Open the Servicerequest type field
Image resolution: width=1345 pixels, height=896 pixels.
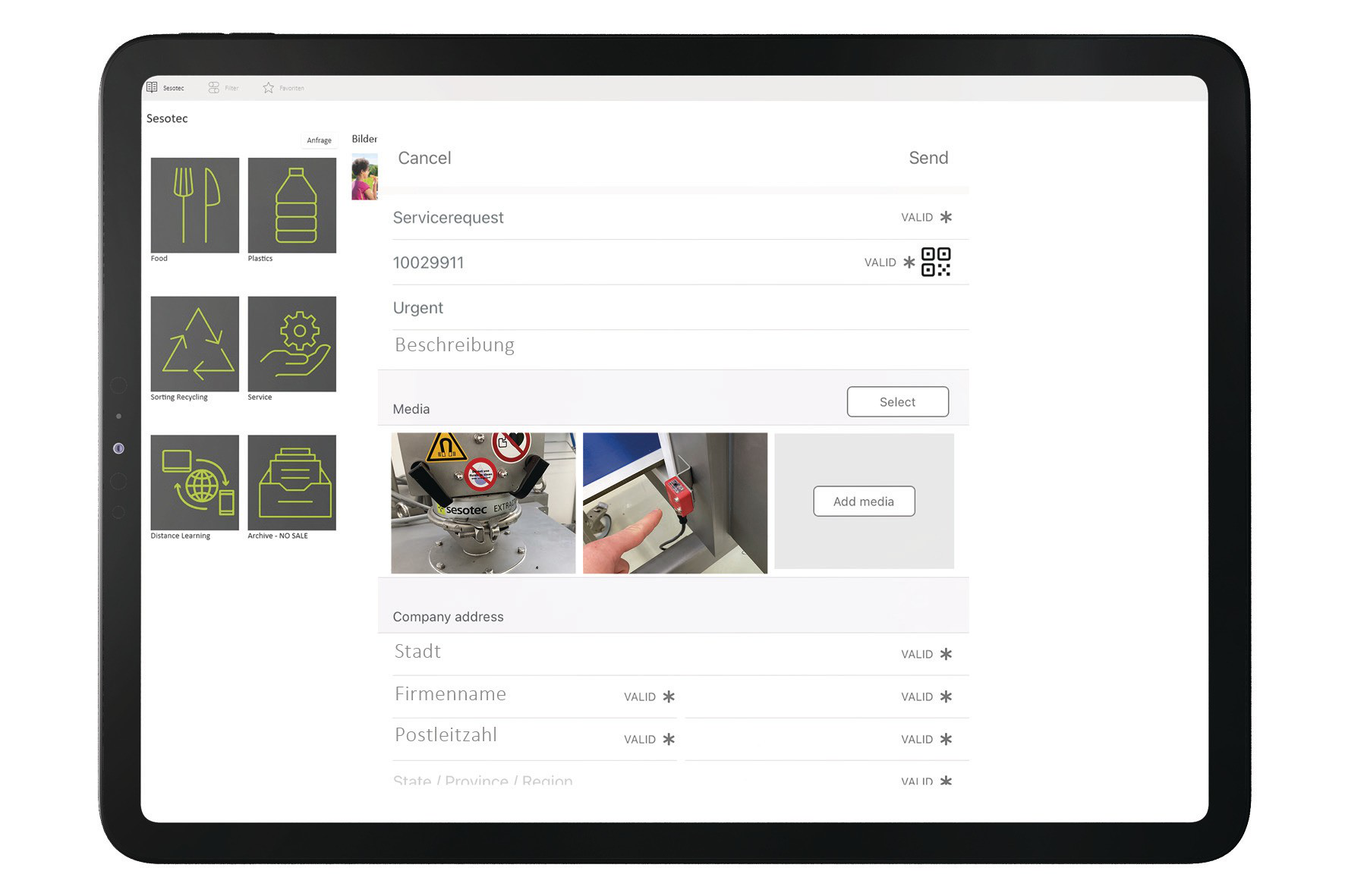(x=681, y=218)
